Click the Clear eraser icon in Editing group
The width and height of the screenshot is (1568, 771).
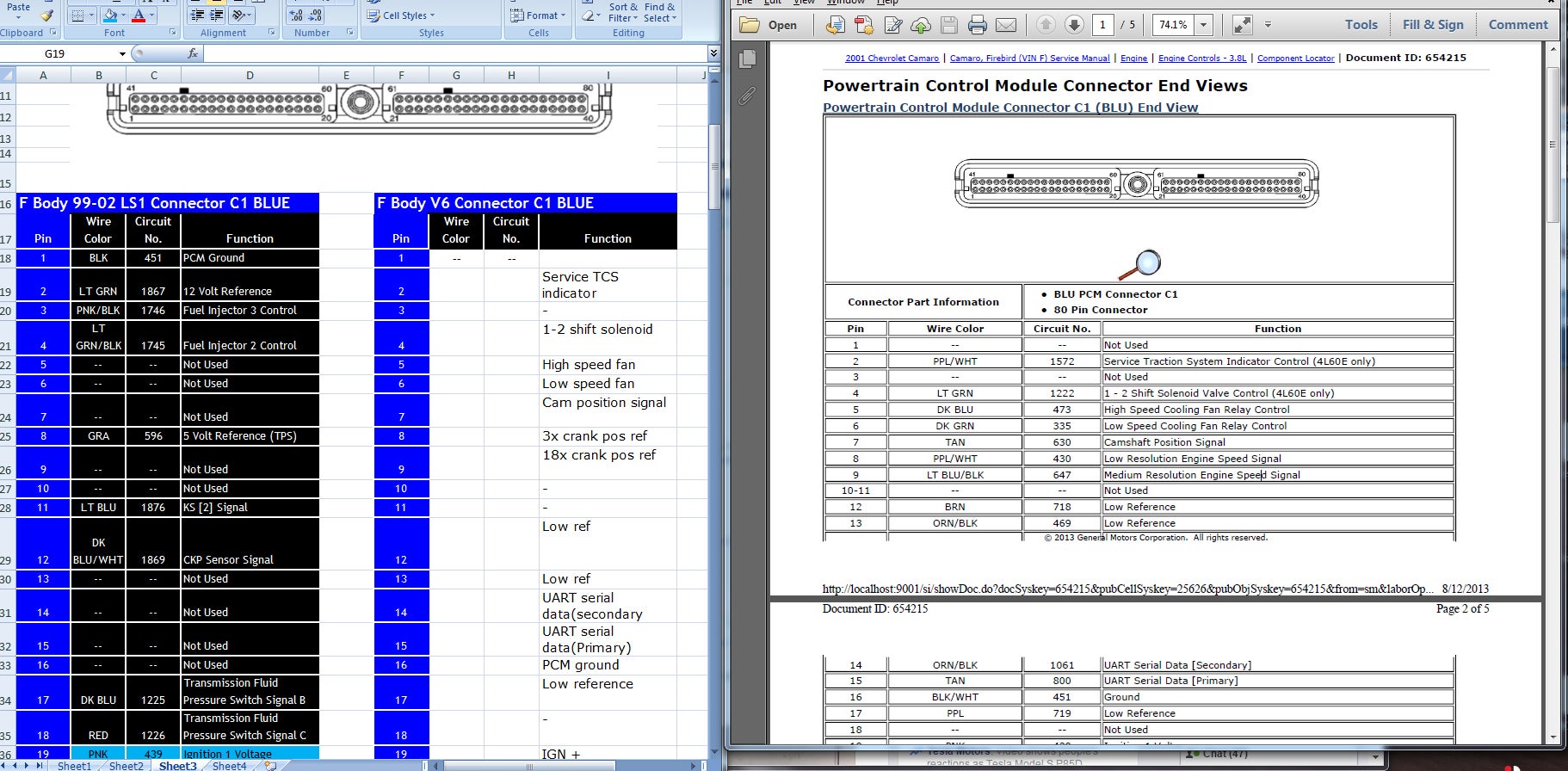[x=589, y=15]
